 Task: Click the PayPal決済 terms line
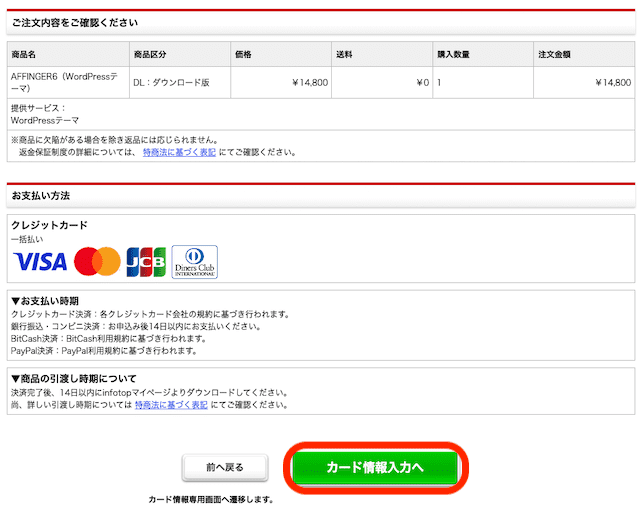click(104, 351)
